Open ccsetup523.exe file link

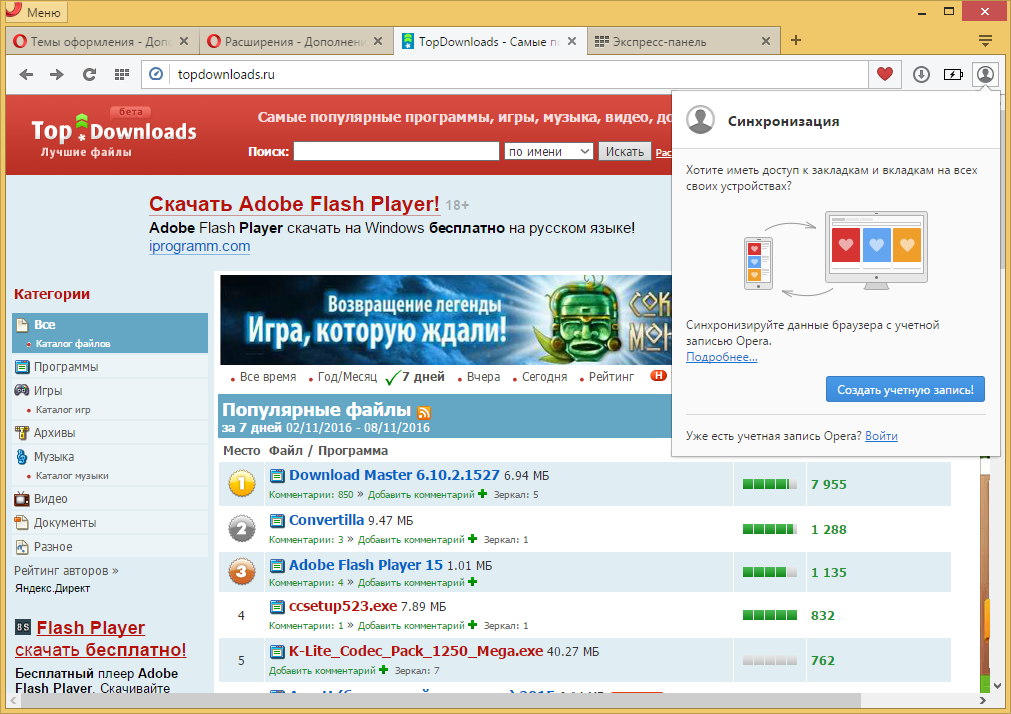click(343, 606)
